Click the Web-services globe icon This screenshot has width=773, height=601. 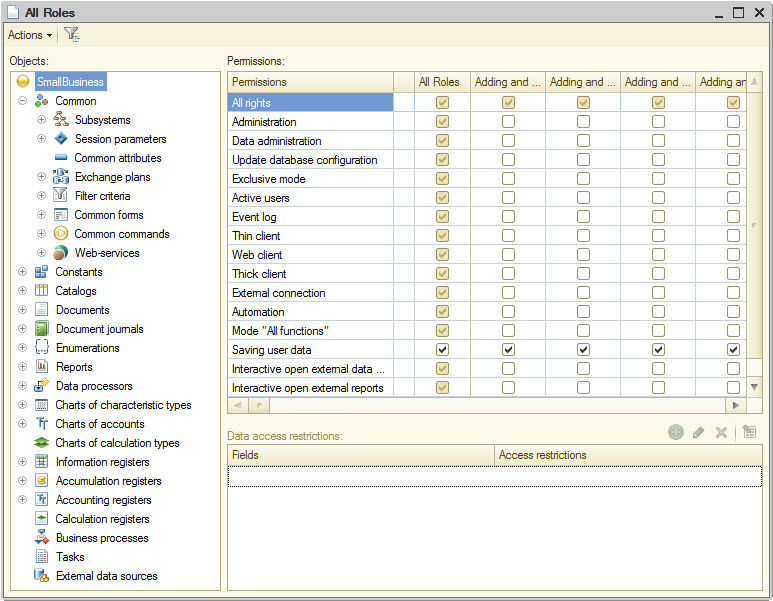tap(61, 252)
